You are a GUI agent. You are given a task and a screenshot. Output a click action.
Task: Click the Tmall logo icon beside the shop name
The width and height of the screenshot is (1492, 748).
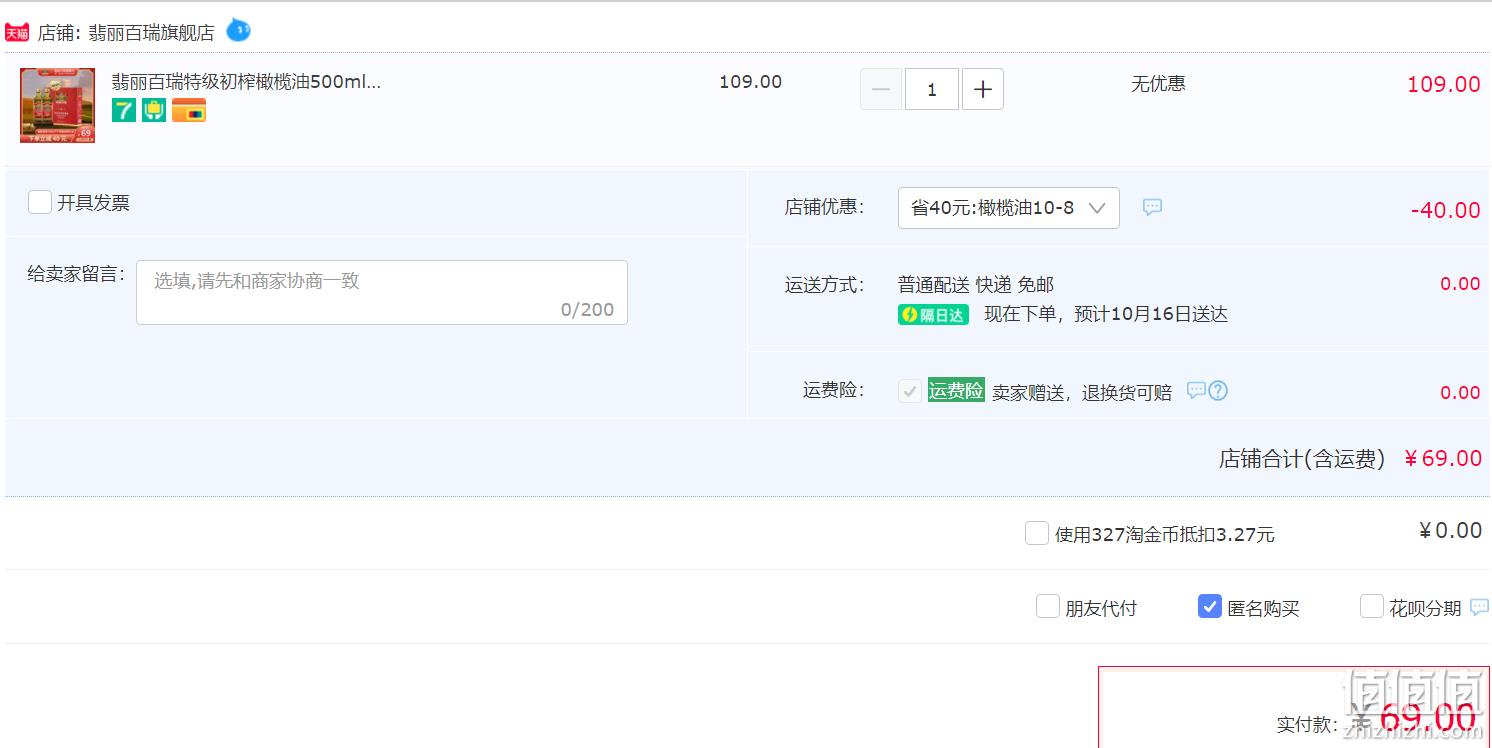(x=17, y=33)
